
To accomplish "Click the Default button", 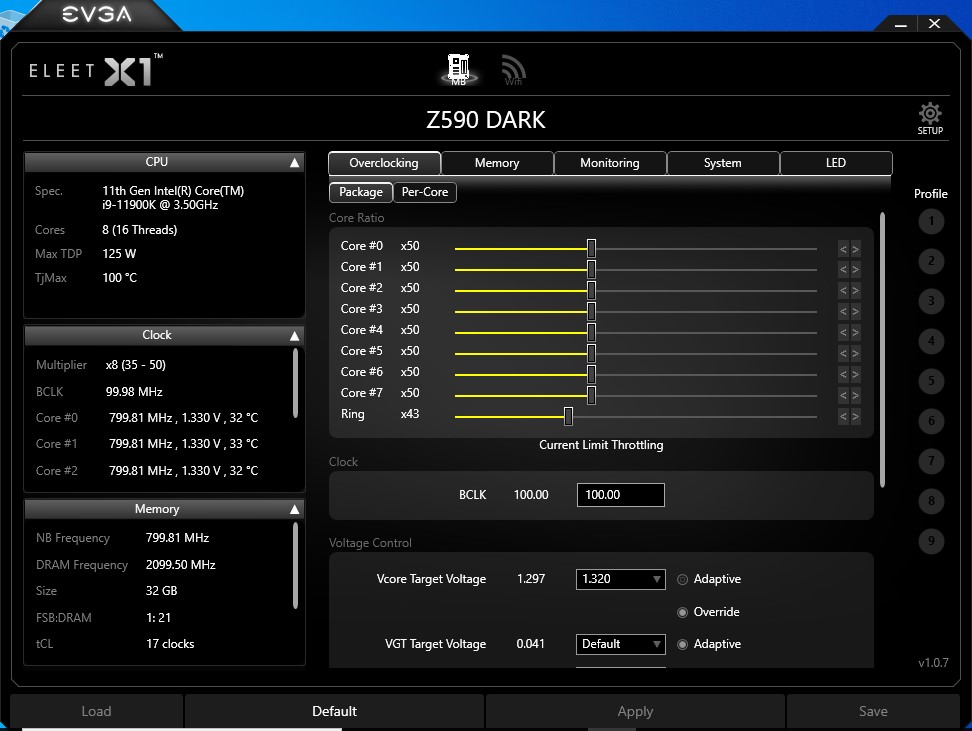I will (x=335, y=711).
